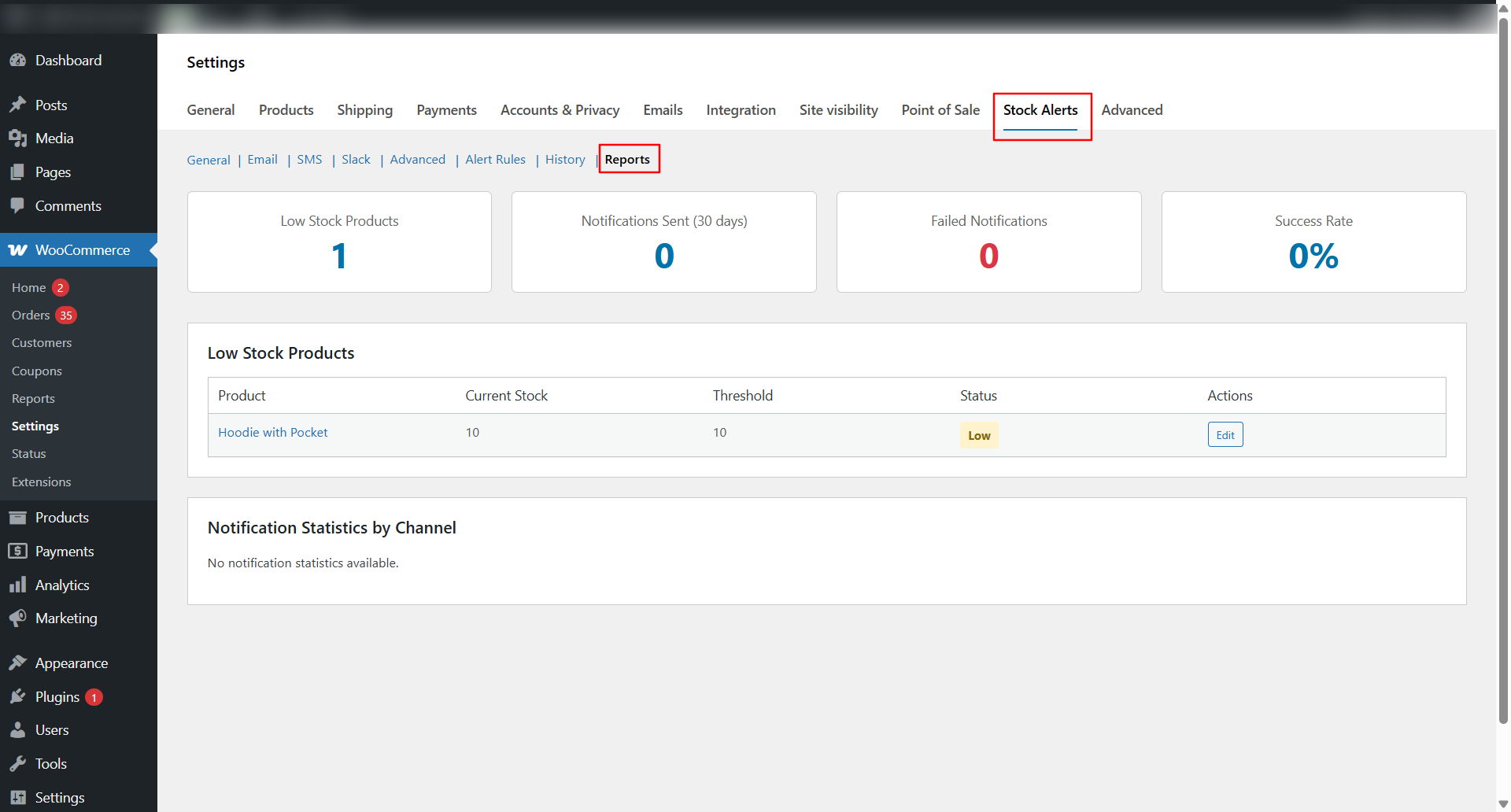Switch to the History subsection
The width and height of the screenshot is (1511, 812).
[565, 159]
